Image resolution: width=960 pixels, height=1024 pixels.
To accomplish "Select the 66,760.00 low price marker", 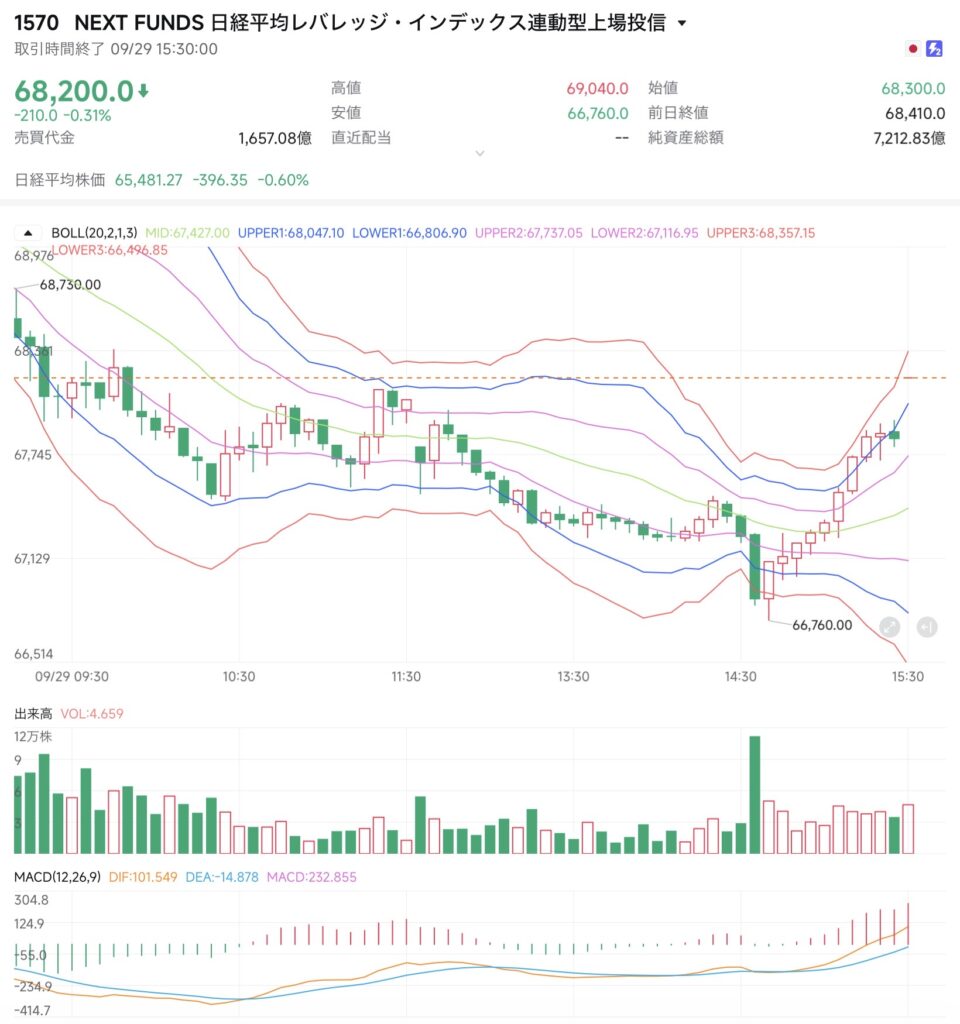I will pos(822,625).
